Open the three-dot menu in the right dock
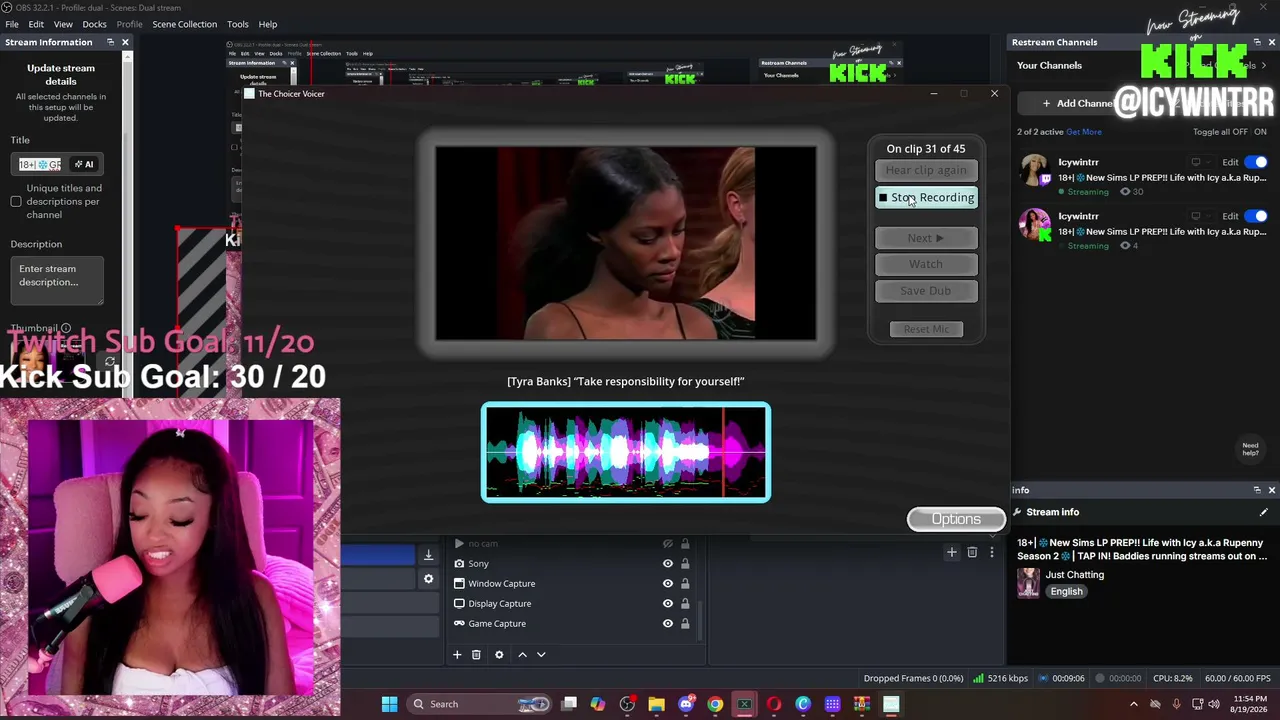The width and height of the screenshot is (1280, 720). click(992, 552)
